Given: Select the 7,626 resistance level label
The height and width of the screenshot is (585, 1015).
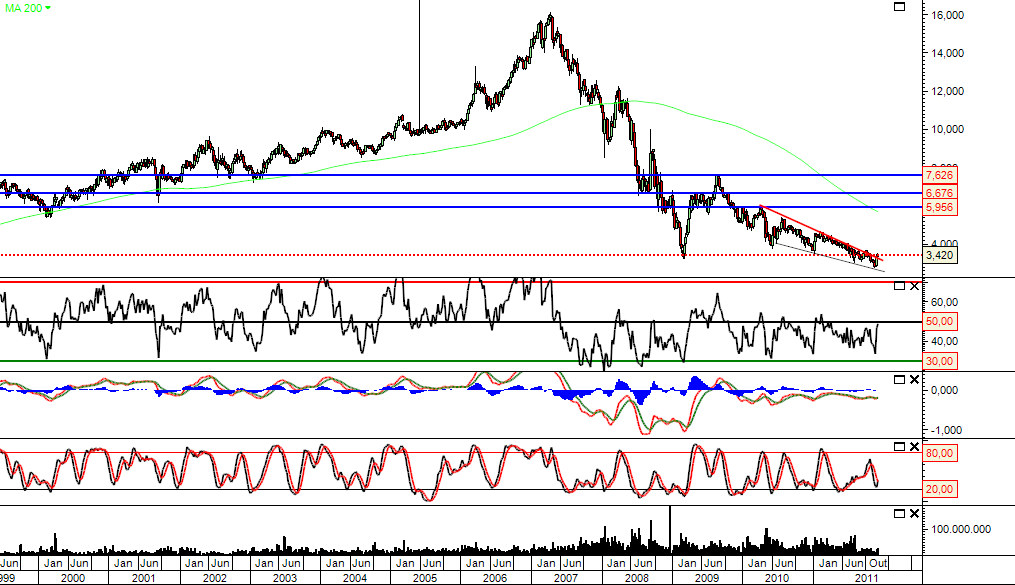Looking at the screenshot, I should pyautogui.click(x=939, y=175).
